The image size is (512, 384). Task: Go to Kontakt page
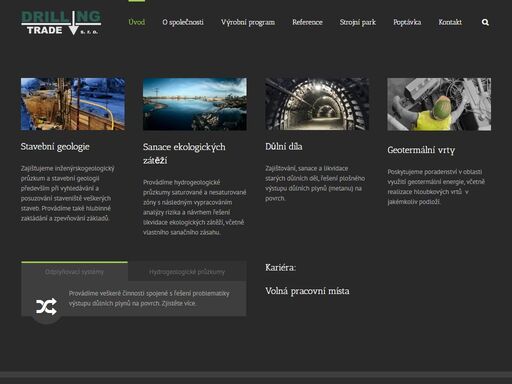tap(450, 22)
